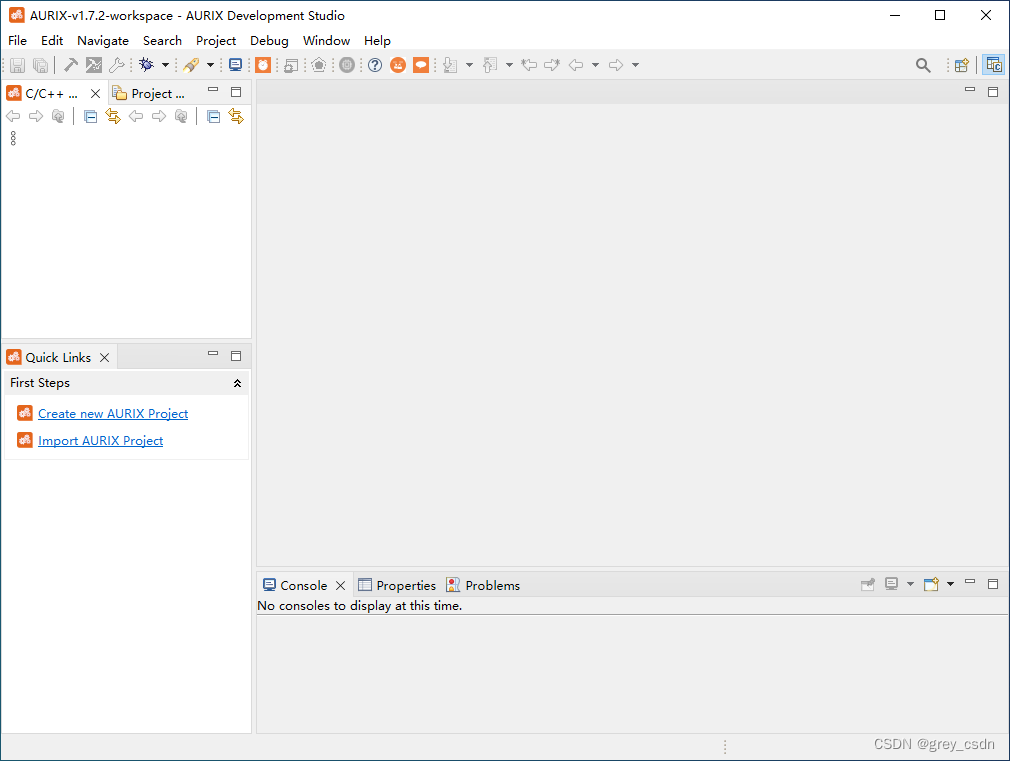
Task: Open Help via the question mark icon
Action: [x=374, y=64]
